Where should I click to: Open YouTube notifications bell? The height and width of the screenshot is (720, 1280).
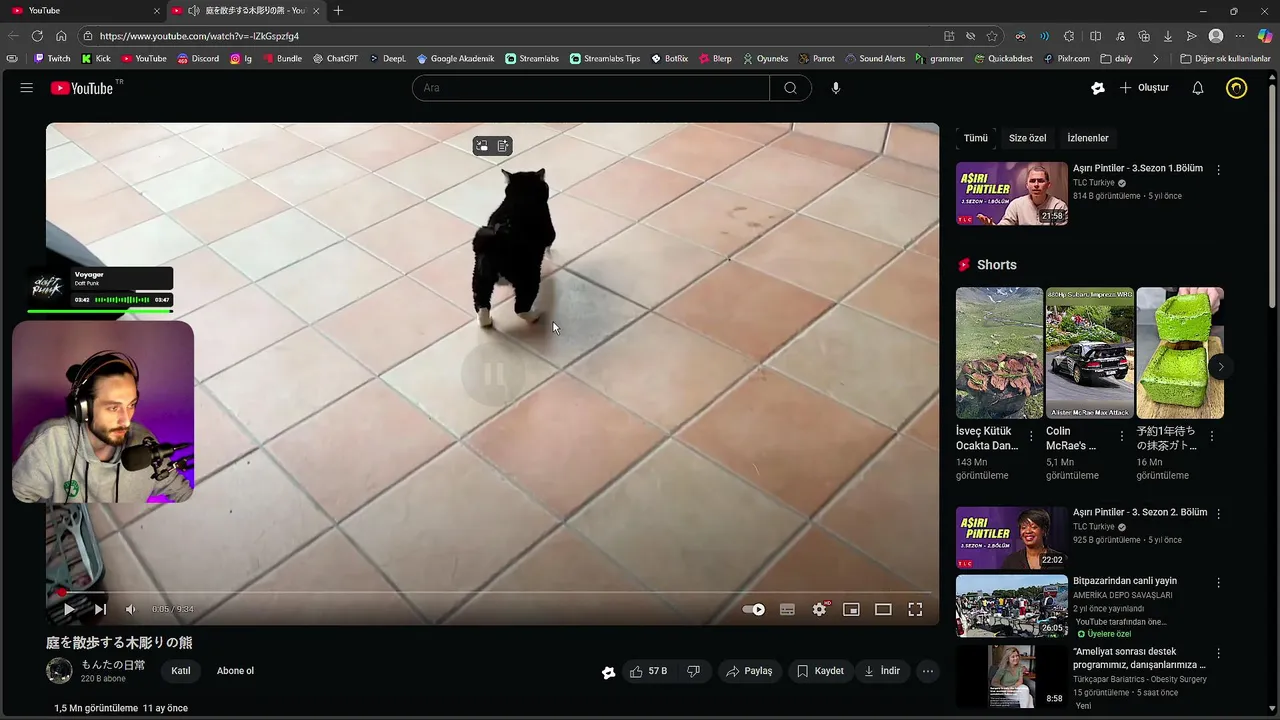click(x=1197, y=88)
